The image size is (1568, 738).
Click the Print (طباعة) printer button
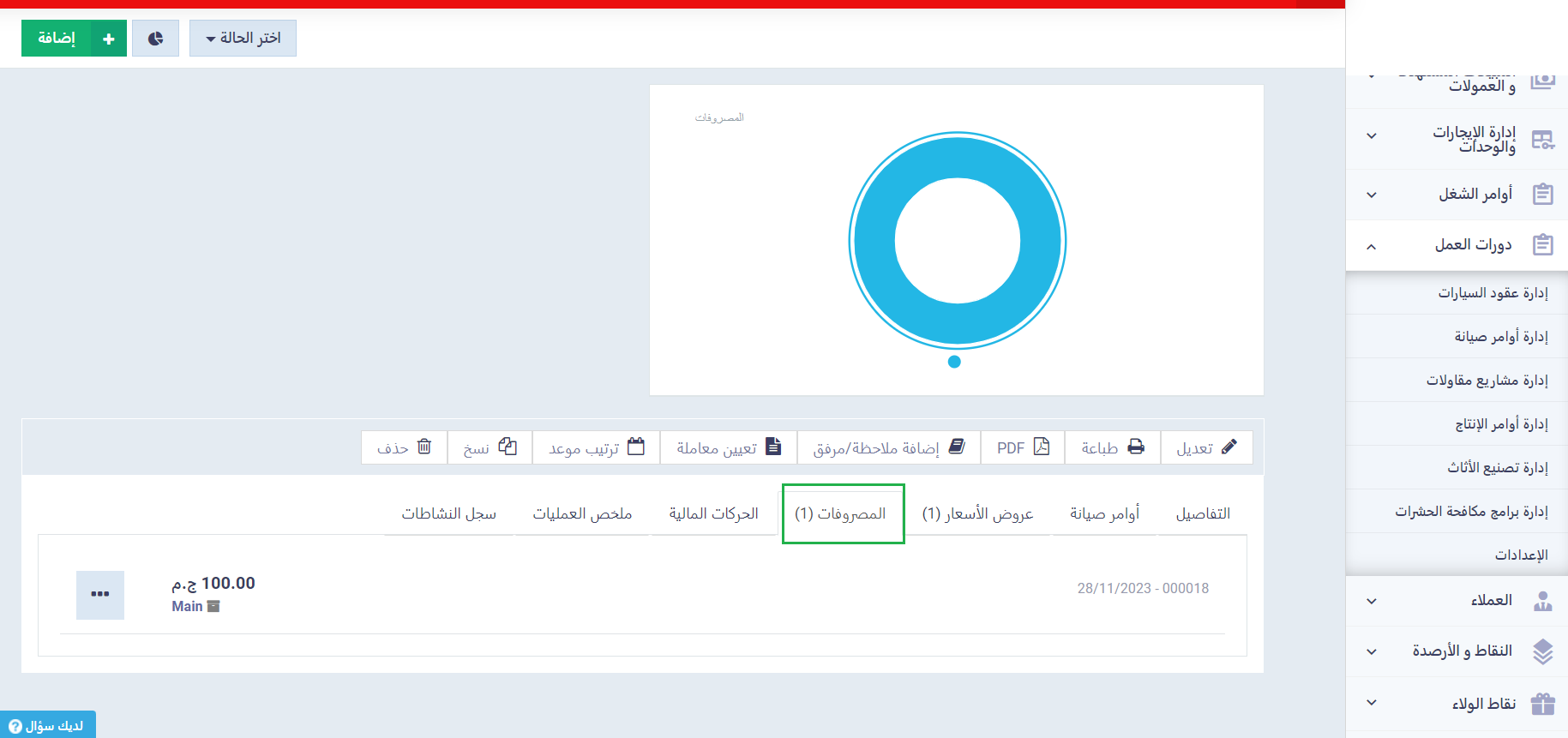[1112, 447]
